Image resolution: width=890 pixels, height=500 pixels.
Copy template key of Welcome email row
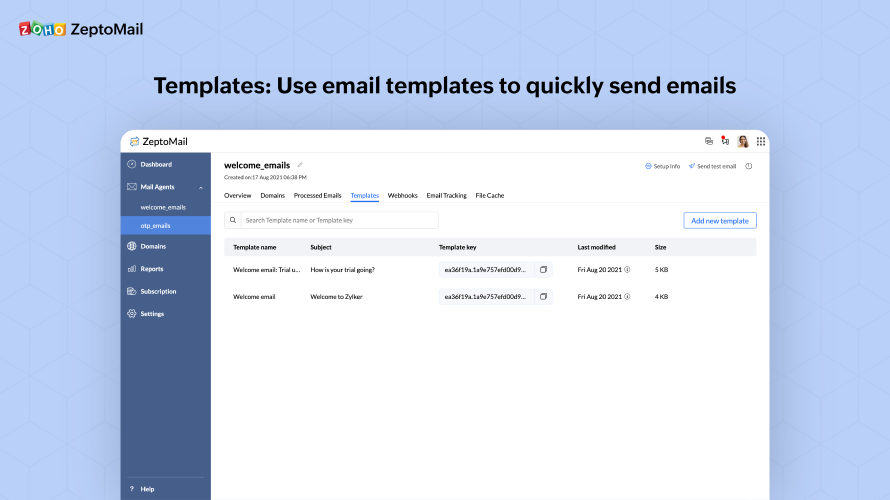pos(543,296)
